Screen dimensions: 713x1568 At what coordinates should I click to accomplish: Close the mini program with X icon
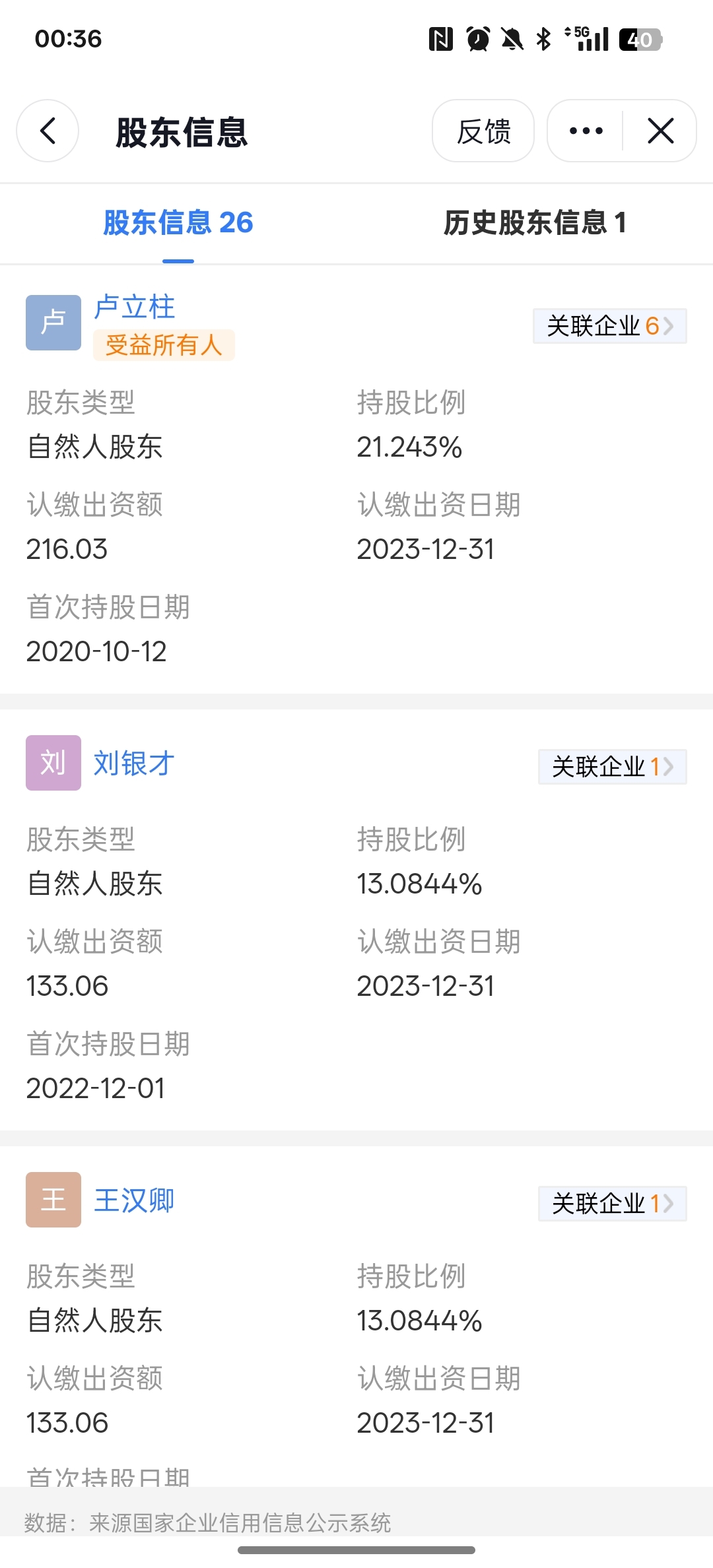660,131
